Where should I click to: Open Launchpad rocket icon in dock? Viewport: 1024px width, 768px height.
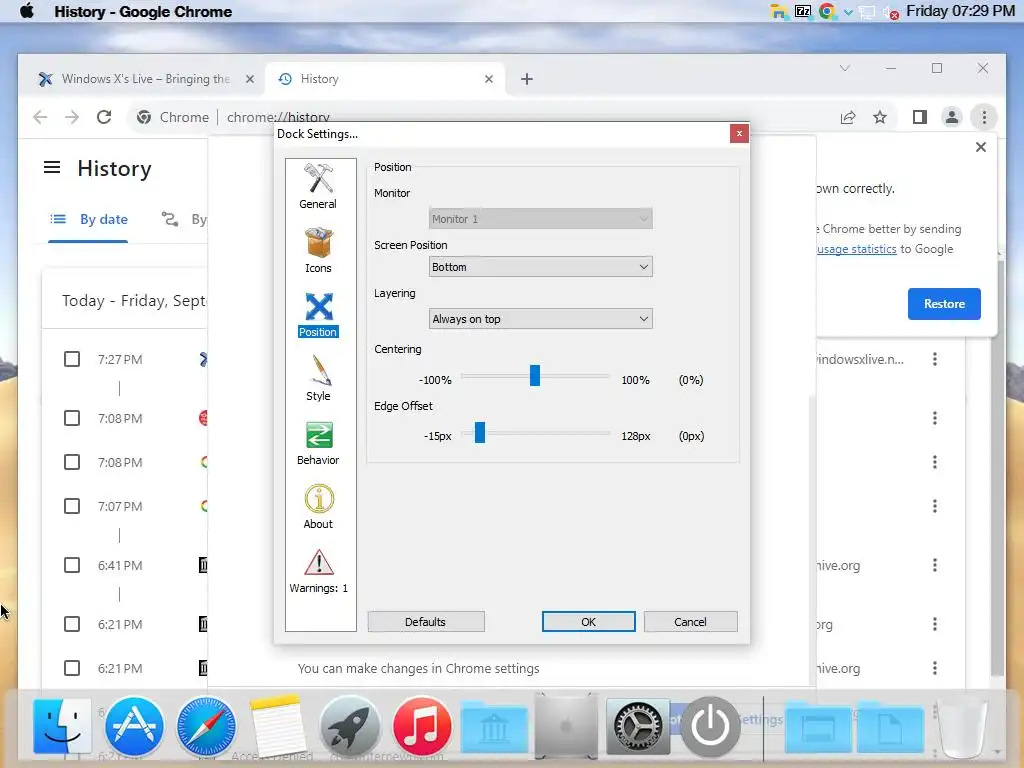[349, 726]
